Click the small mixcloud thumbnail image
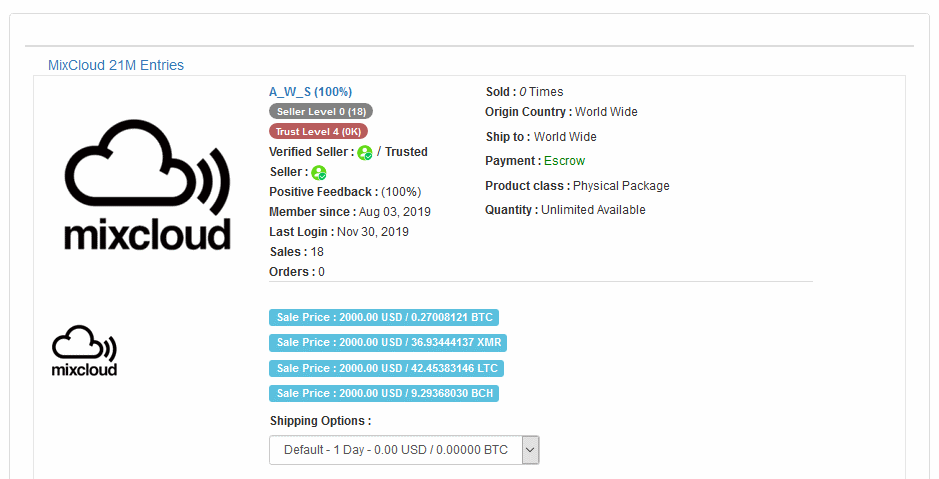 [84, 351]
